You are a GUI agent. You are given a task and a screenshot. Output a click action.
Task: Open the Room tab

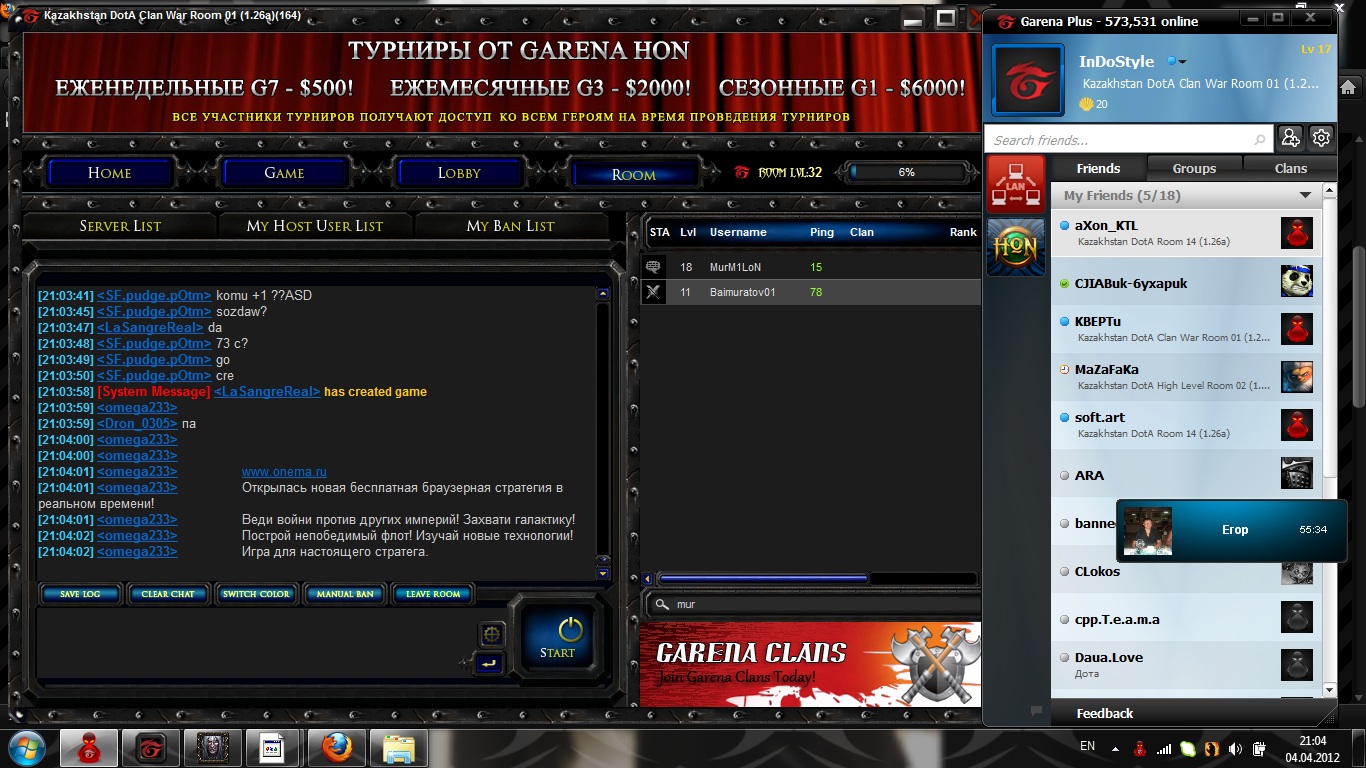click(634, 173)
